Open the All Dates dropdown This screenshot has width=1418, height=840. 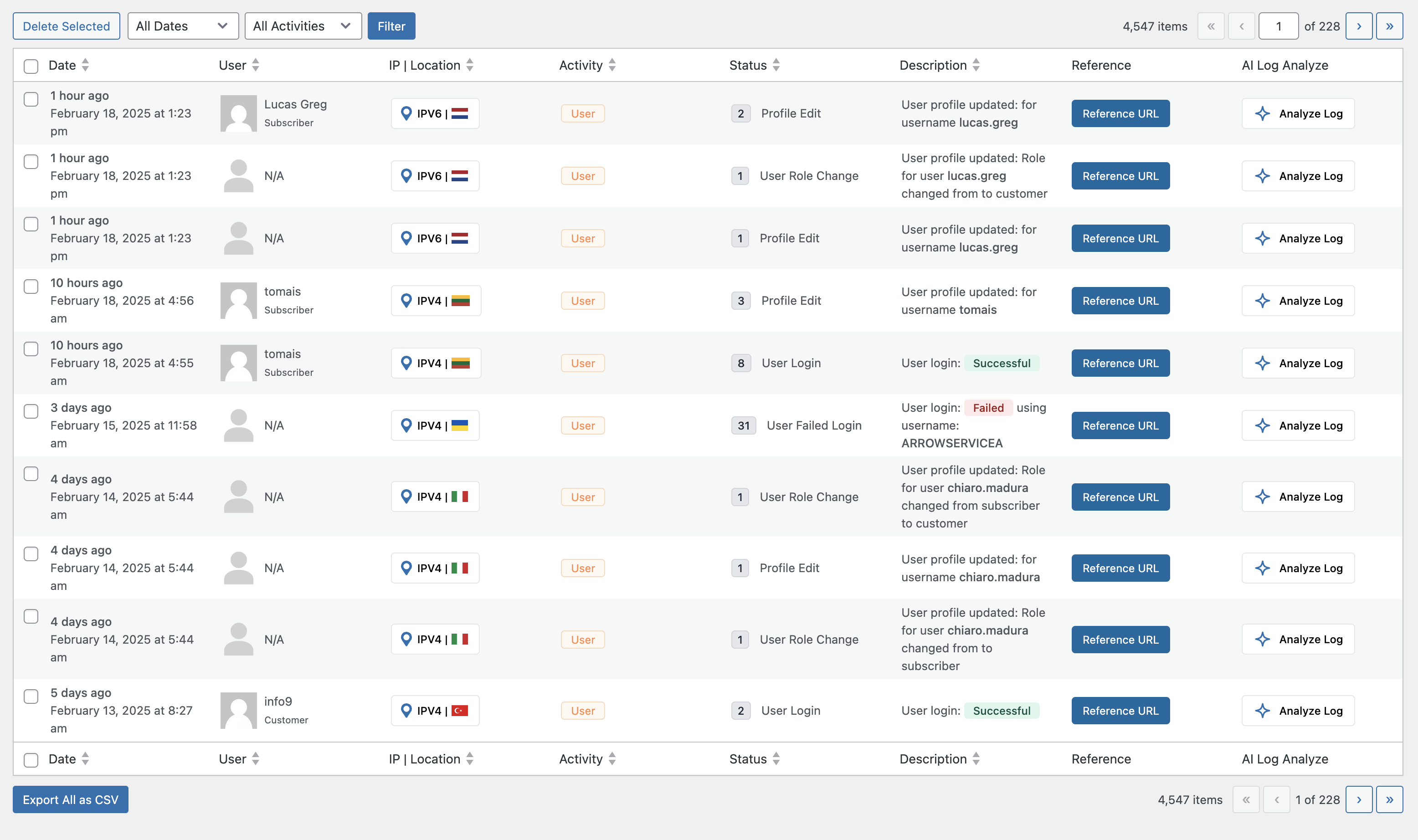point(183,26)
